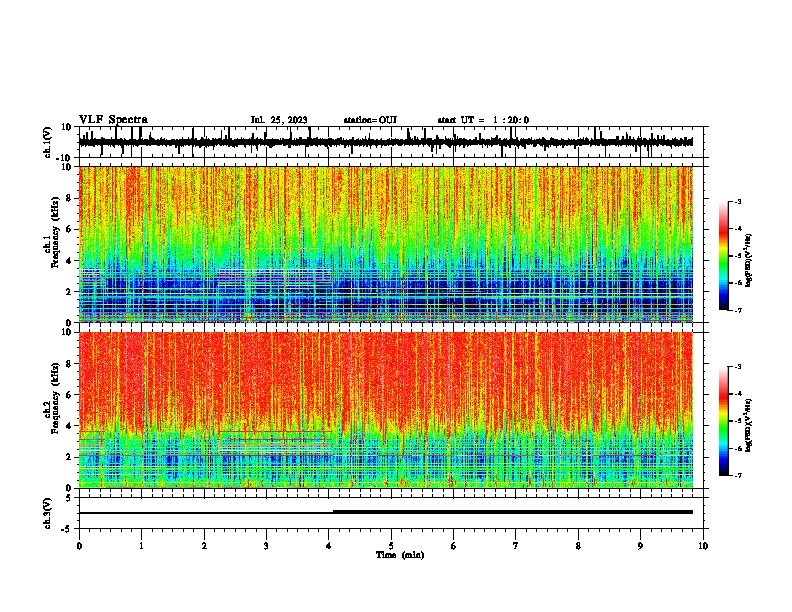Viewport: 792px width, 612px height.
Task: Click time axis tick label "2"
Action: coord(204,545)
